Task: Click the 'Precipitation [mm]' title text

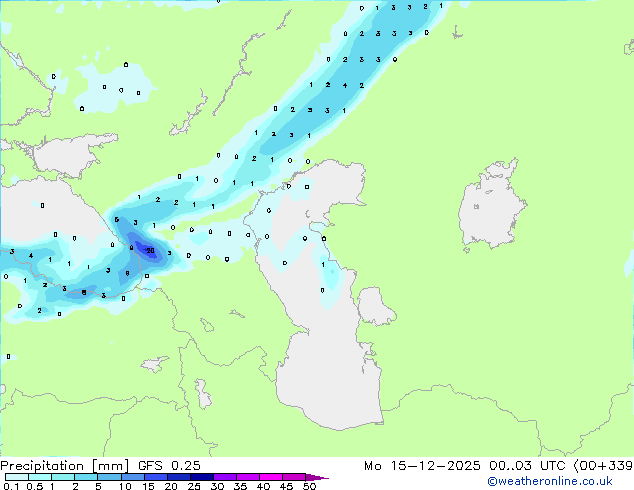Action: point(65,466)
